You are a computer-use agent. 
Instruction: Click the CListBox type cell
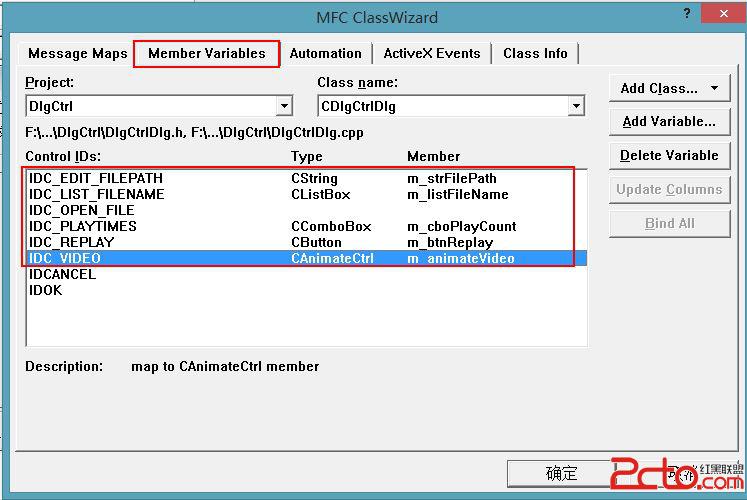click(321, 194)
